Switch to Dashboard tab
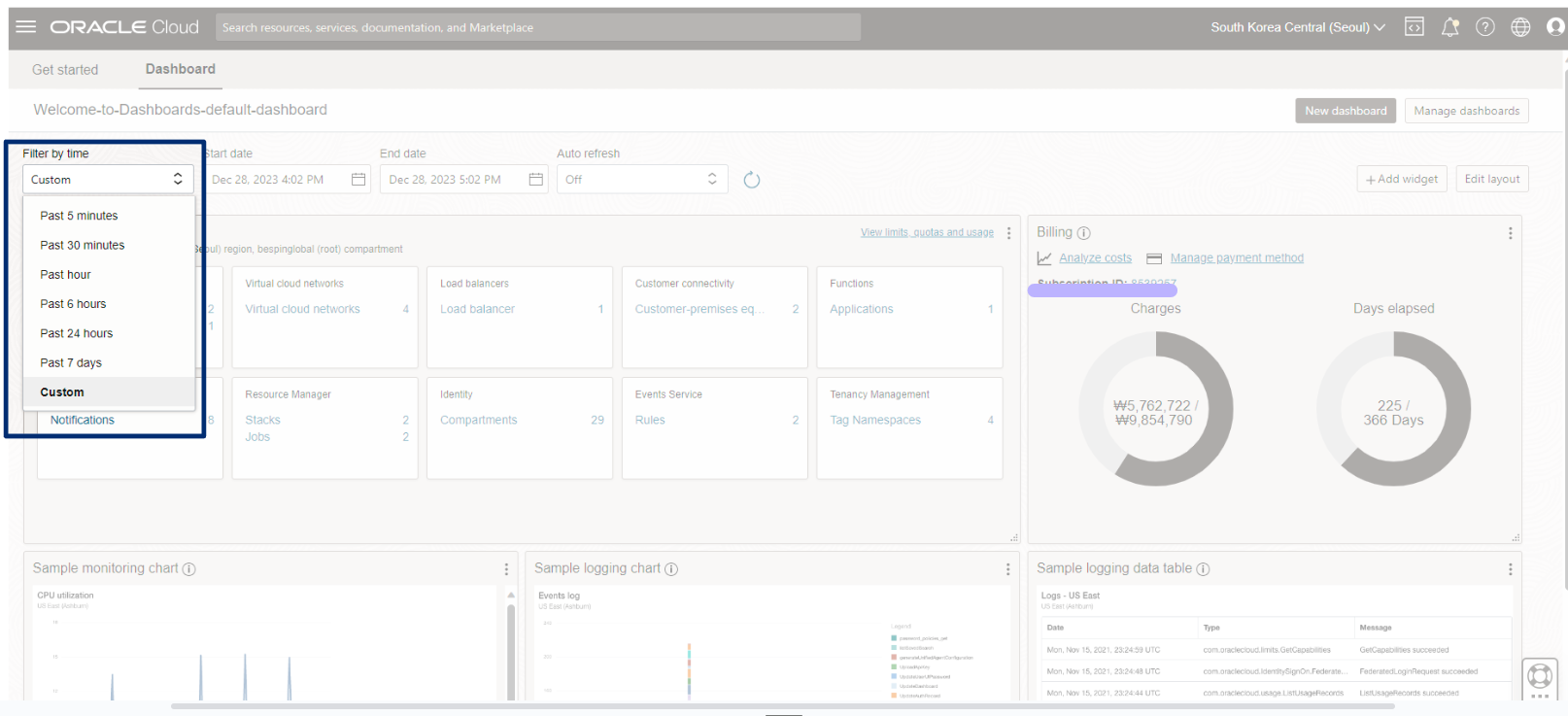Viewport: 1568px width, 716px height. pyautogui.click(x=181, y=69)
